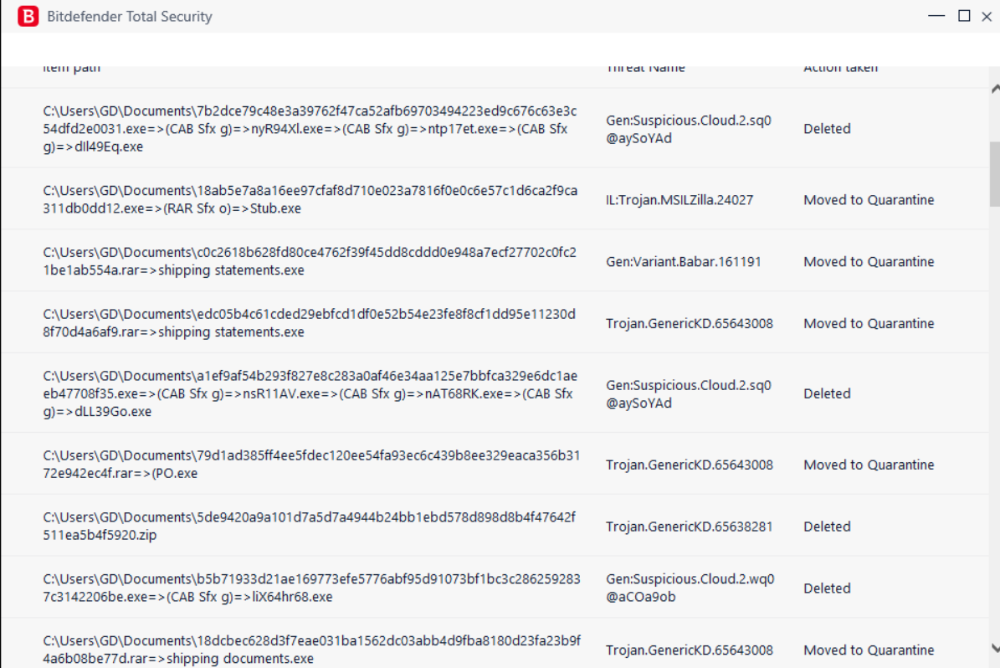Select the PO.exe rar file row

(496, 464)
